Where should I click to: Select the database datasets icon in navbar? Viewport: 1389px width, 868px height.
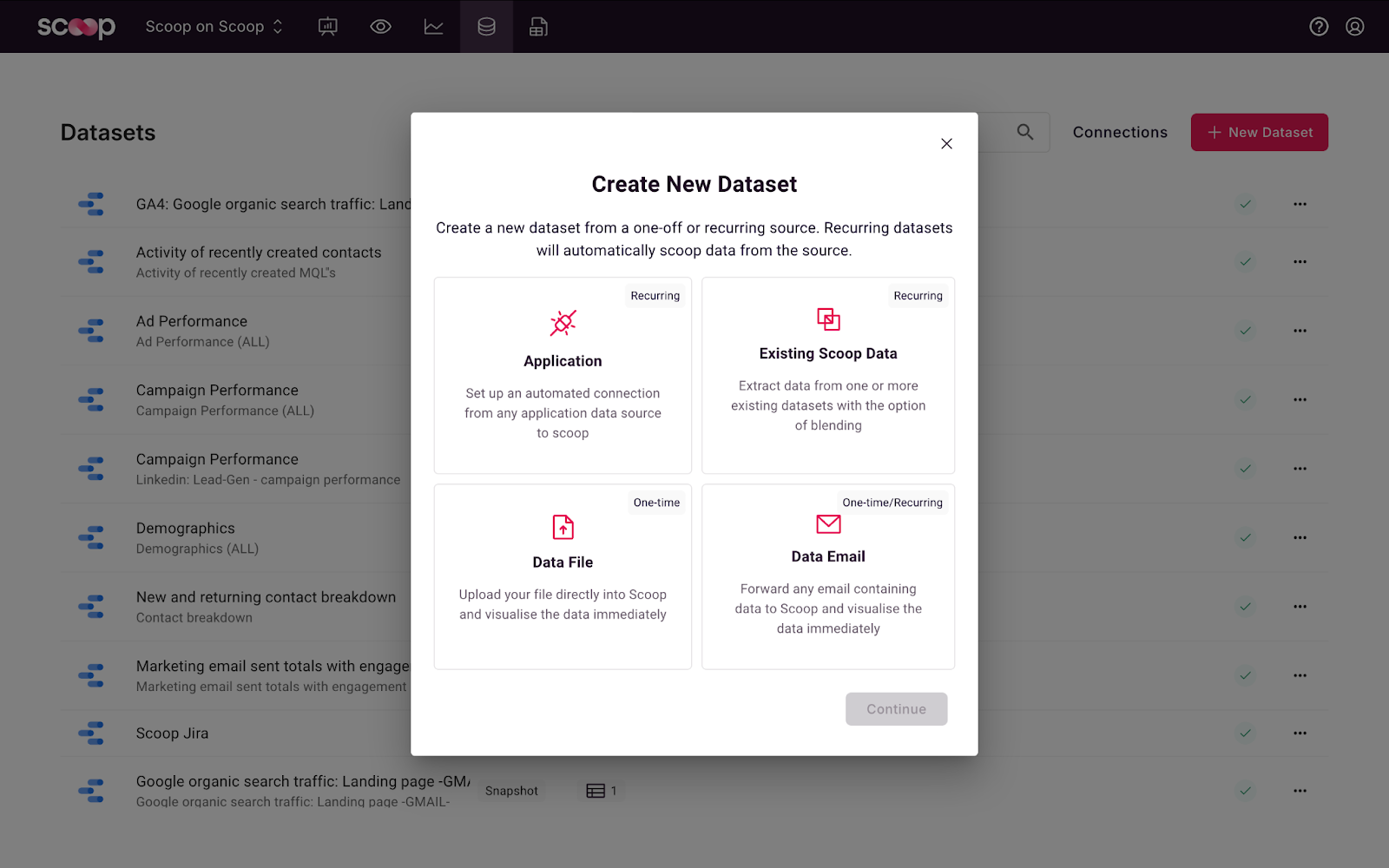(x=486, y=27)
